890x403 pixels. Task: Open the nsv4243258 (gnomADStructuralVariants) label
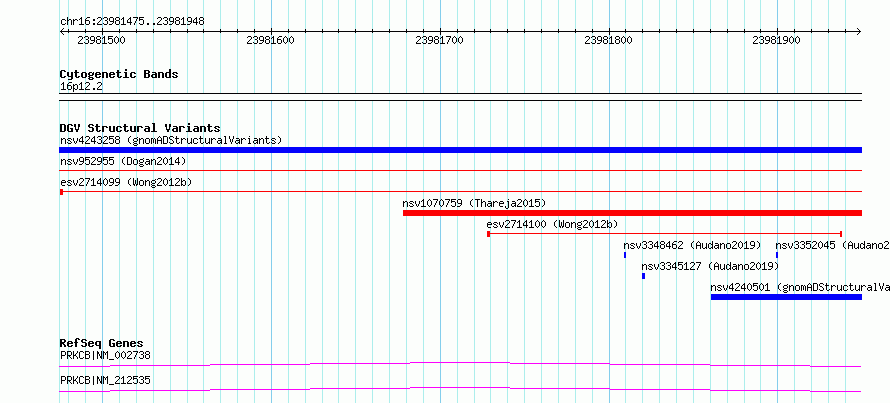(x=171, y=140)
